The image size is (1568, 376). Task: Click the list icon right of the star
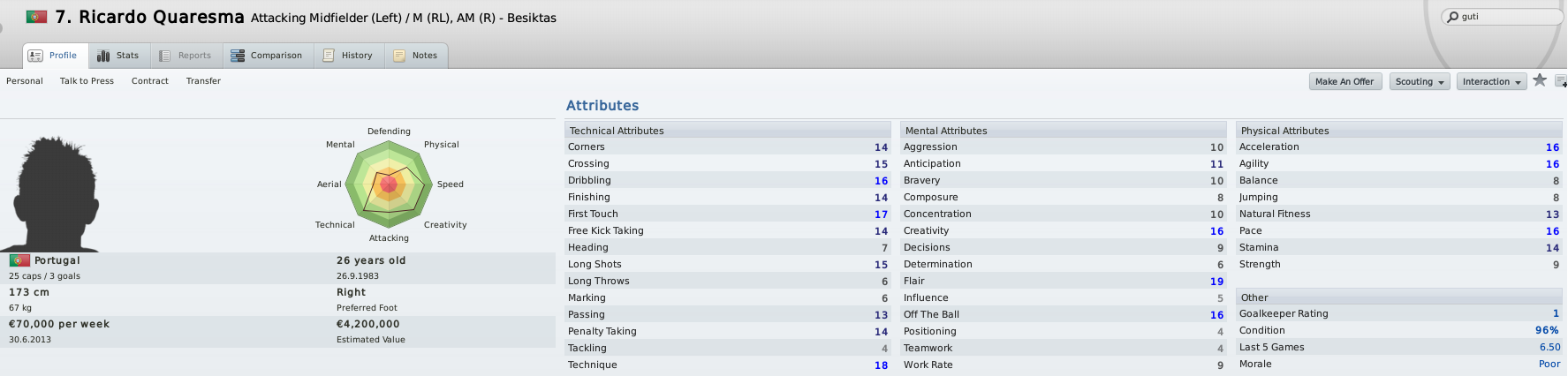click(x=1561, y=81)
